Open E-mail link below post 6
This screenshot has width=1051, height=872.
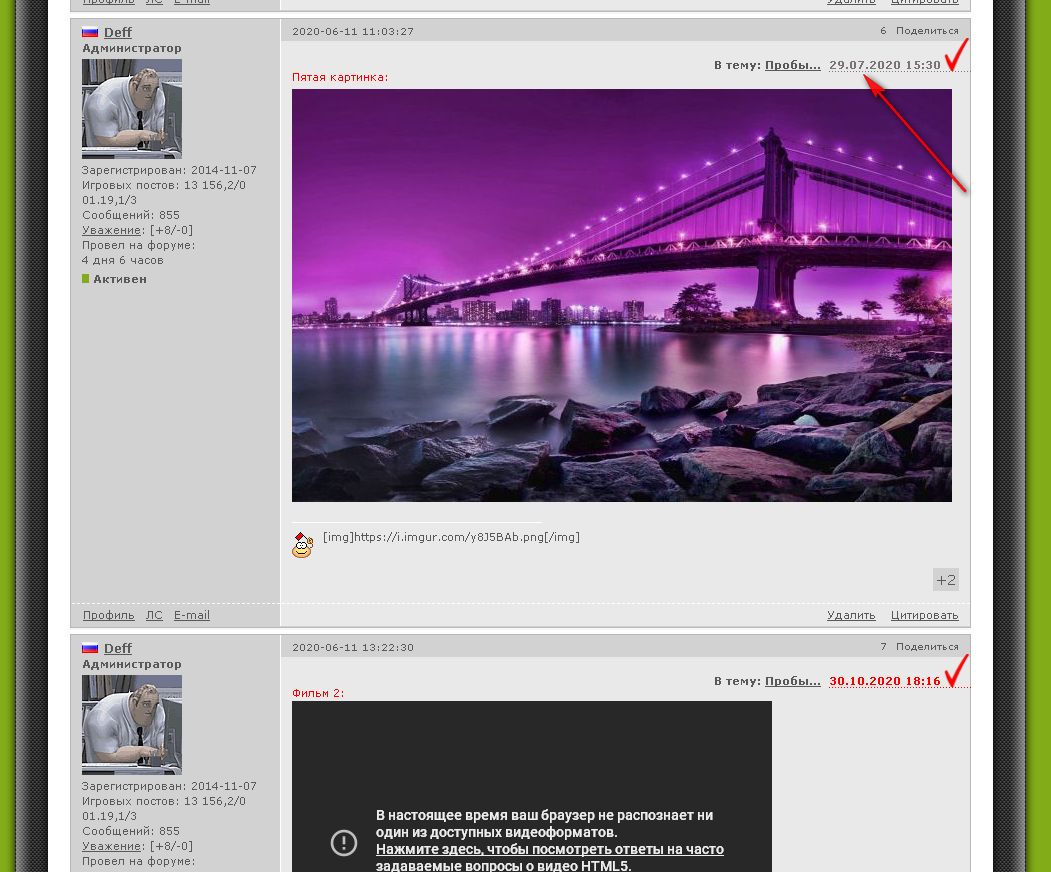coord(192,615)
